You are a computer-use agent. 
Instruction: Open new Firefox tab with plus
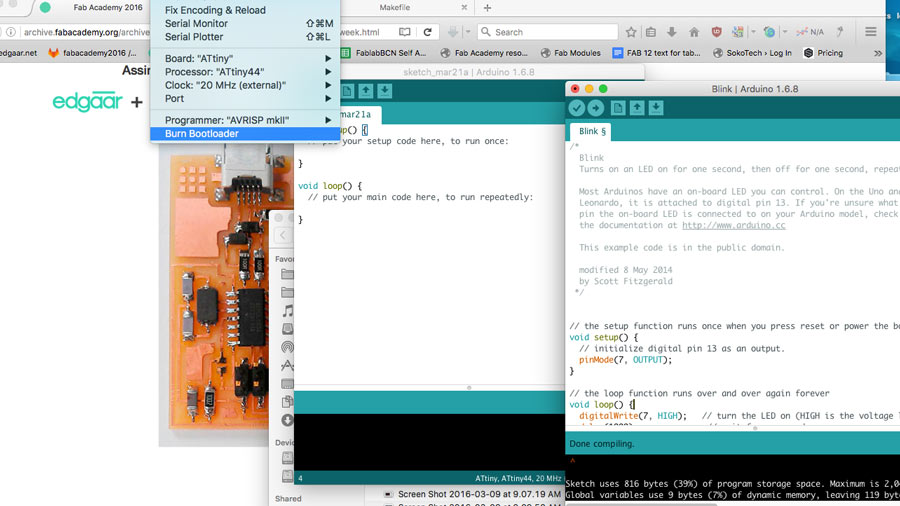pos(487,8)
